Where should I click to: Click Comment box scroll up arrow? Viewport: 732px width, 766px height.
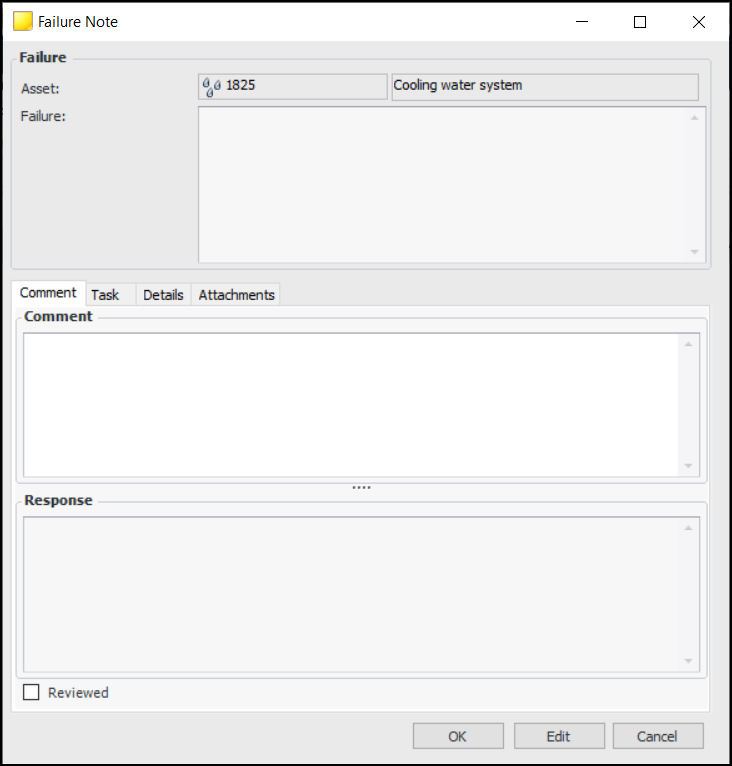(689, 344)
